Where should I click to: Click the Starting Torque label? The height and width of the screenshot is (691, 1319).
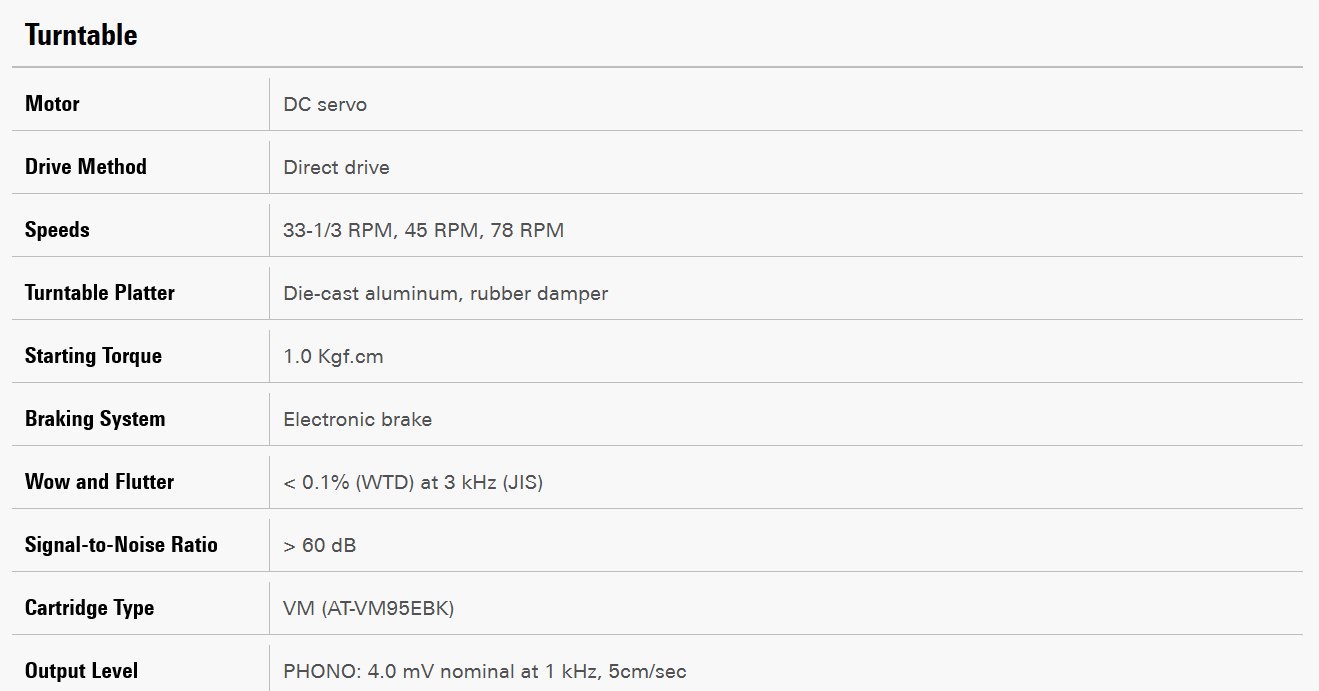[93, 356]
